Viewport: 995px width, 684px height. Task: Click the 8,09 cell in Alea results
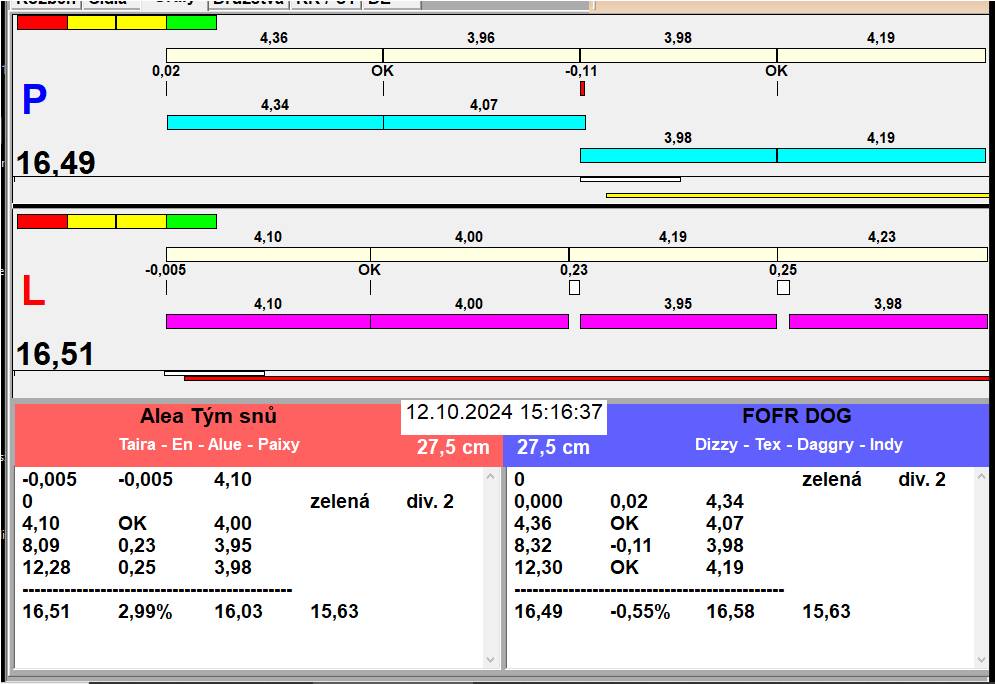point(41,546)
